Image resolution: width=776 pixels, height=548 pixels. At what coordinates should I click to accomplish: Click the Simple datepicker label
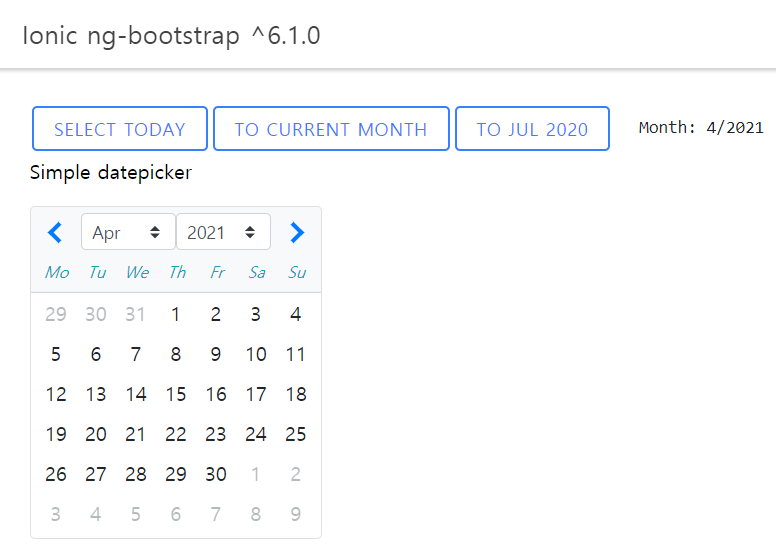(x=110, y=173)
